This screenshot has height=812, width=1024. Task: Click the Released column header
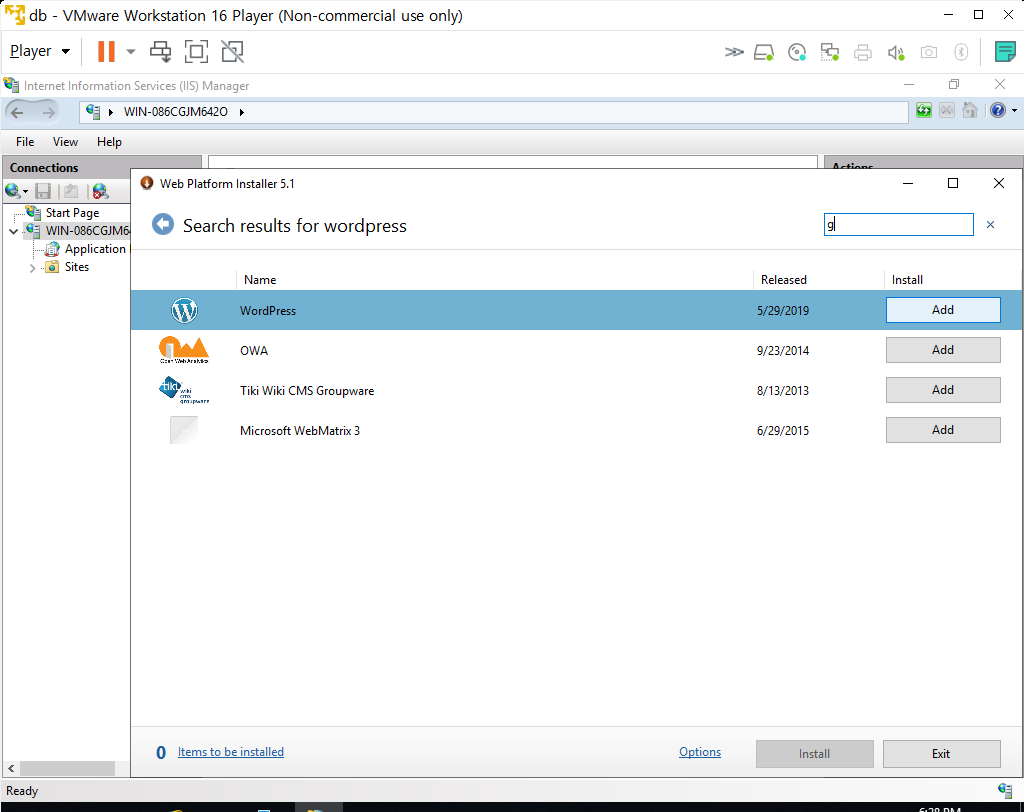pos(784,280)
